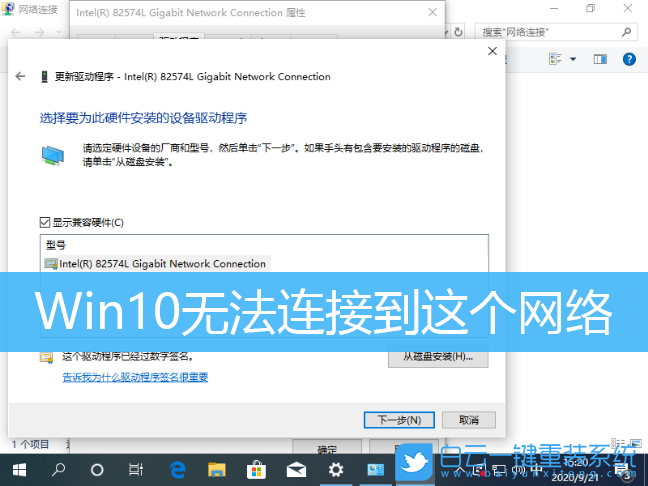Click the 确定 button in properties window
The image size is (648, 486).
click(327, 447)
